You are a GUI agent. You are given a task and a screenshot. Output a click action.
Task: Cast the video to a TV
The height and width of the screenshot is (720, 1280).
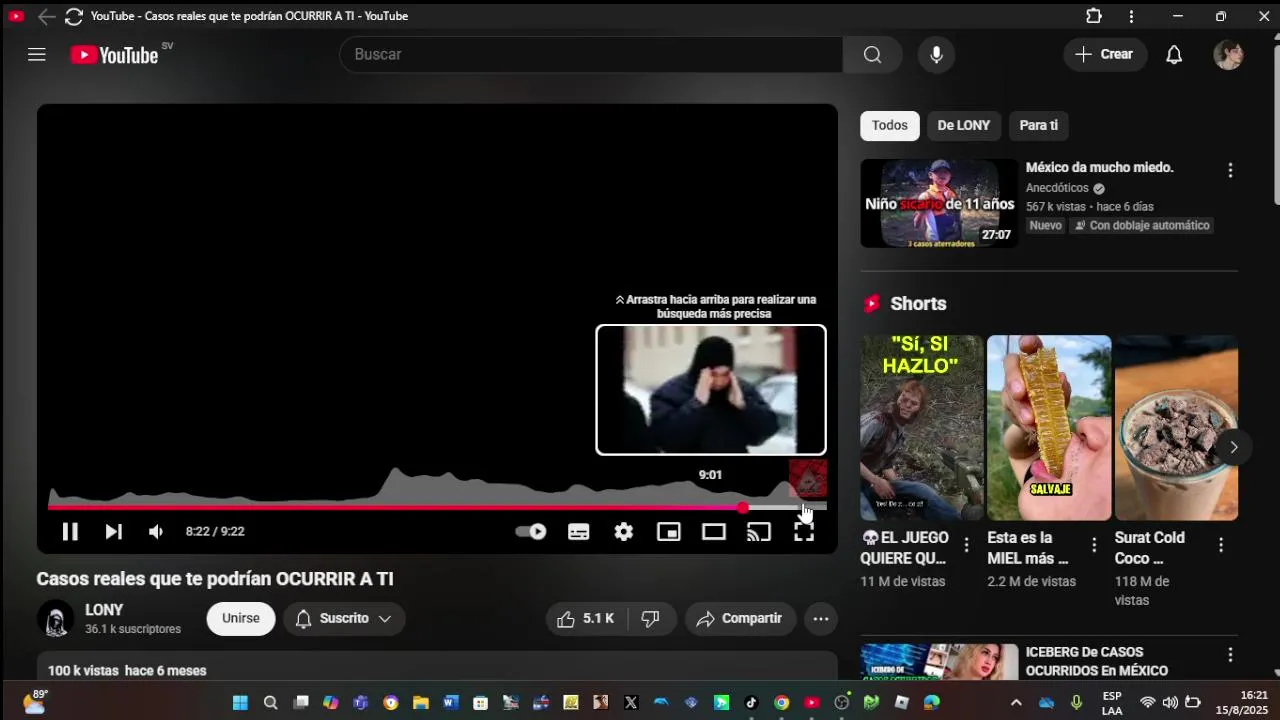click(x=759, y=532)
